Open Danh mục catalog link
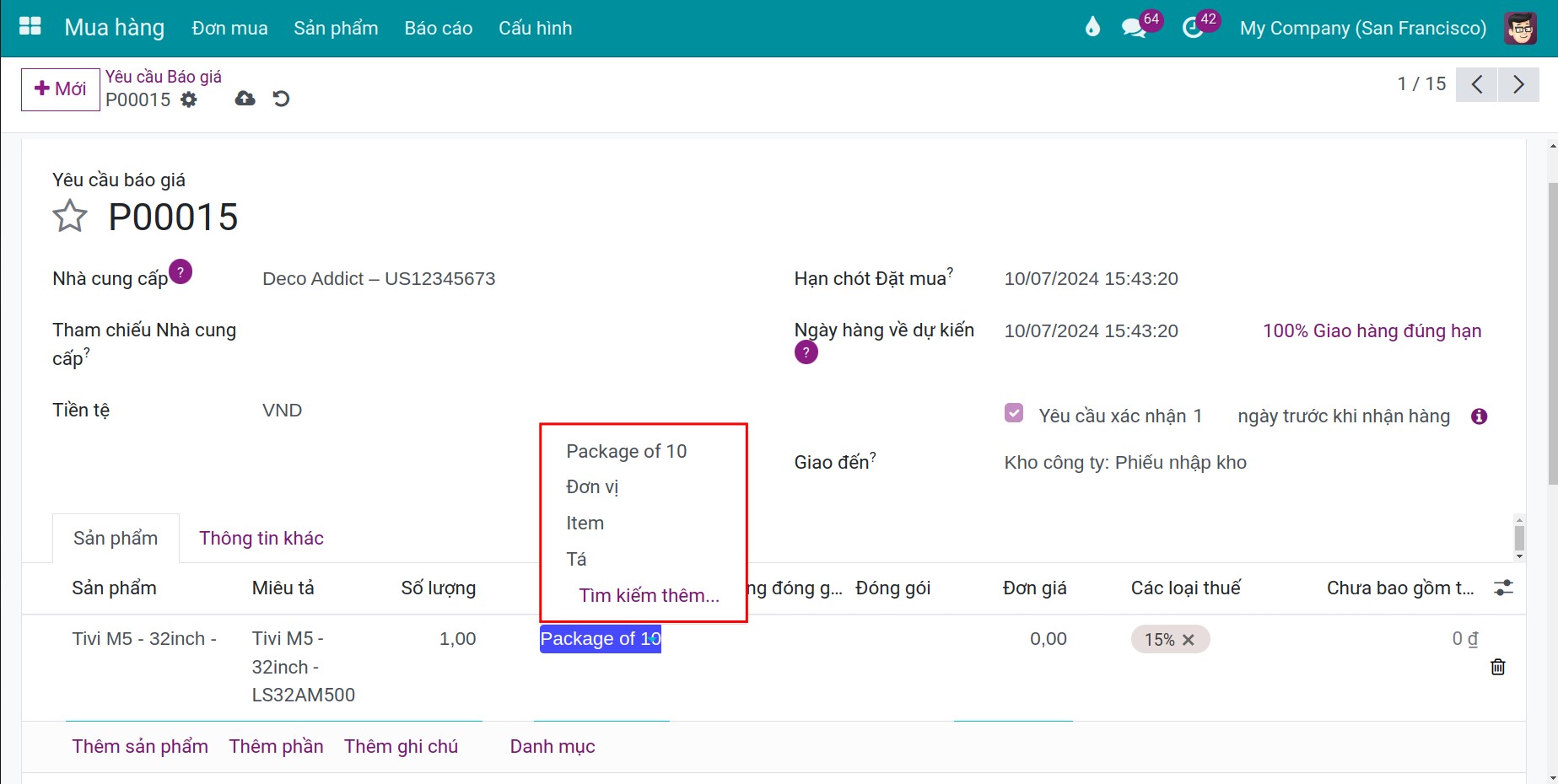The image size is (1558, 784). coord(553,747)
